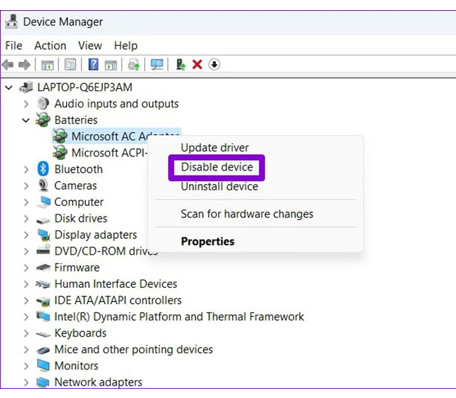The width and height of the screenshot is (456, 398).
Task: Click the Disk drives icon
Action: pos(43,220)
